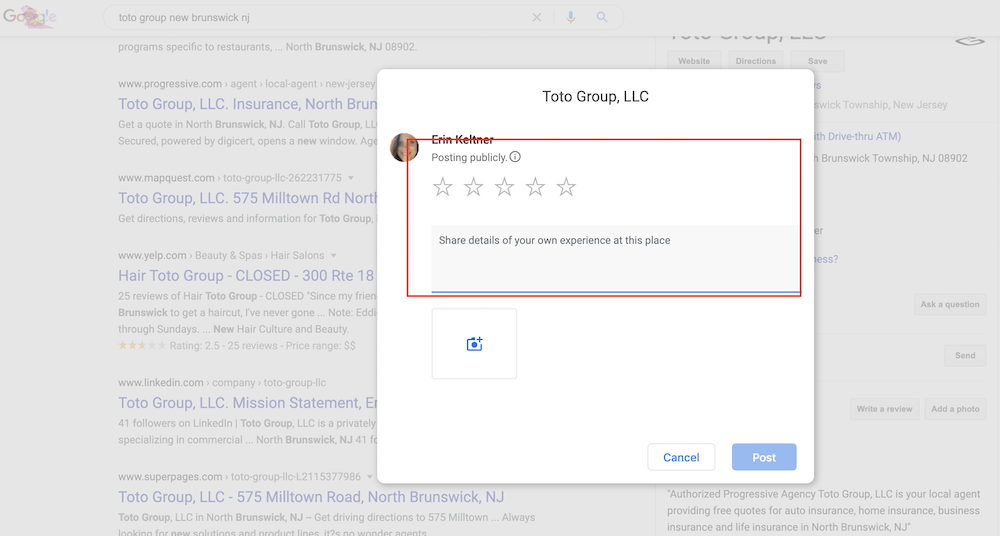Select the Toto Group, LLC dialog title

(596, 96)
